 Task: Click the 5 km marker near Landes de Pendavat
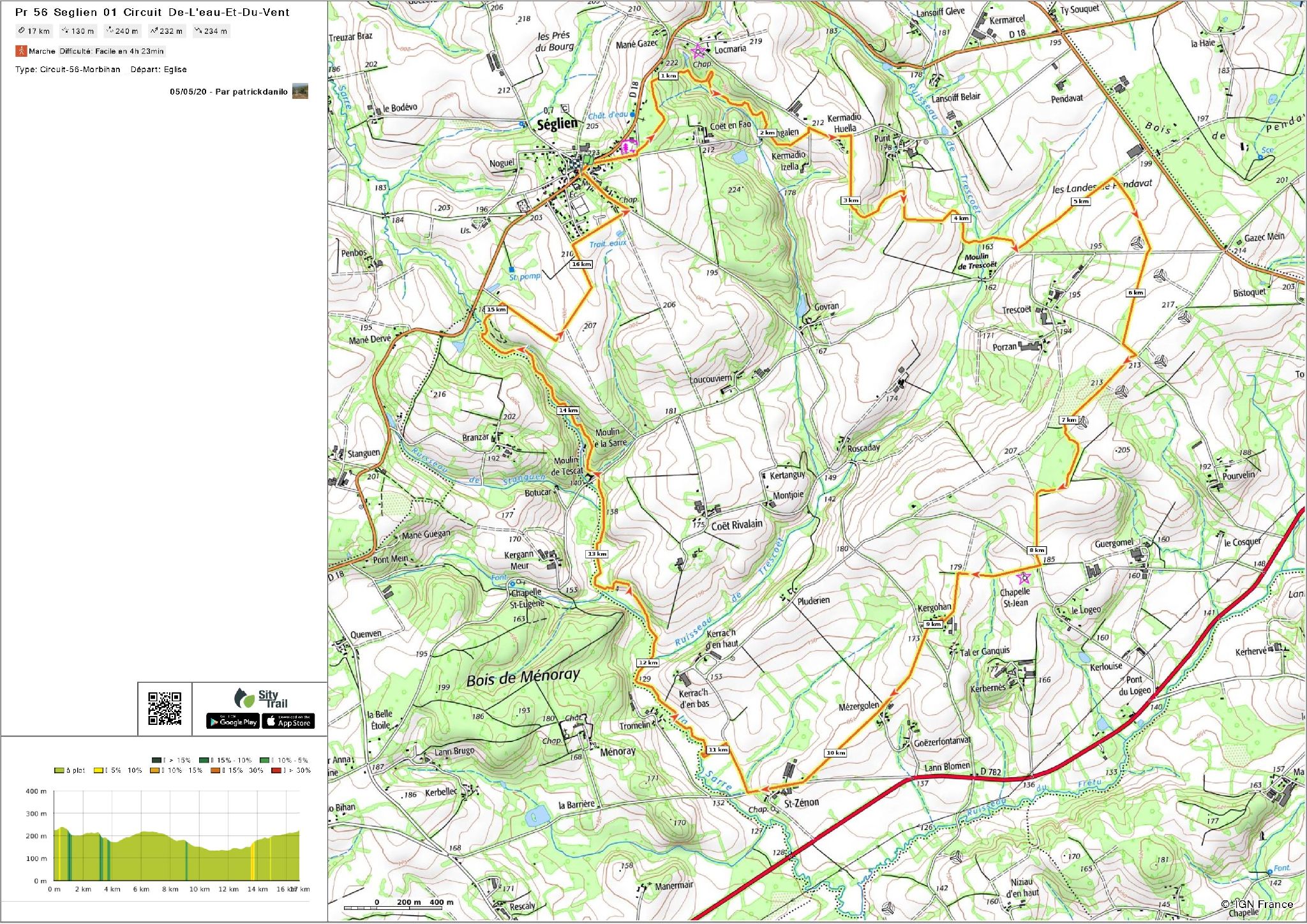pos(1080,202)
